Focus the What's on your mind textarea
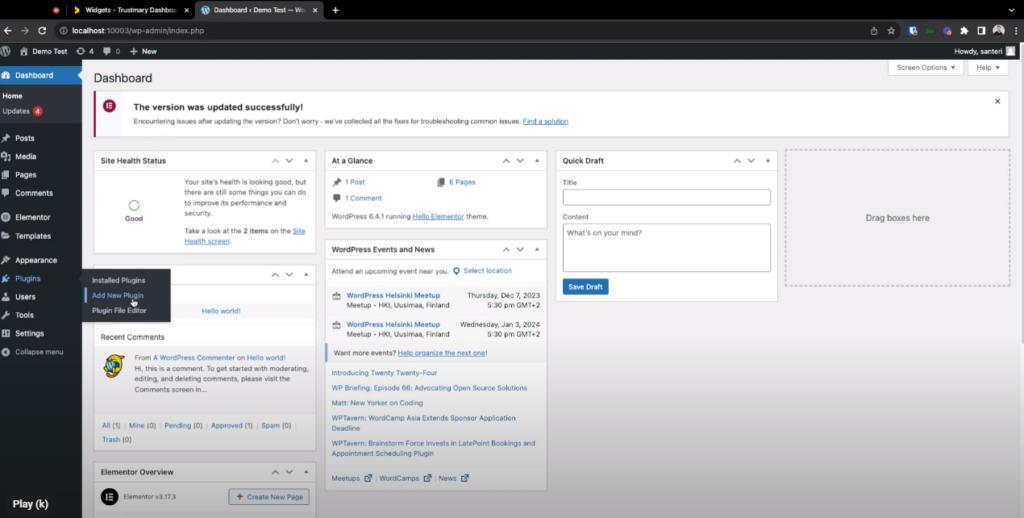The height and width of the screenshot is (518, 1024). point(666,248)
